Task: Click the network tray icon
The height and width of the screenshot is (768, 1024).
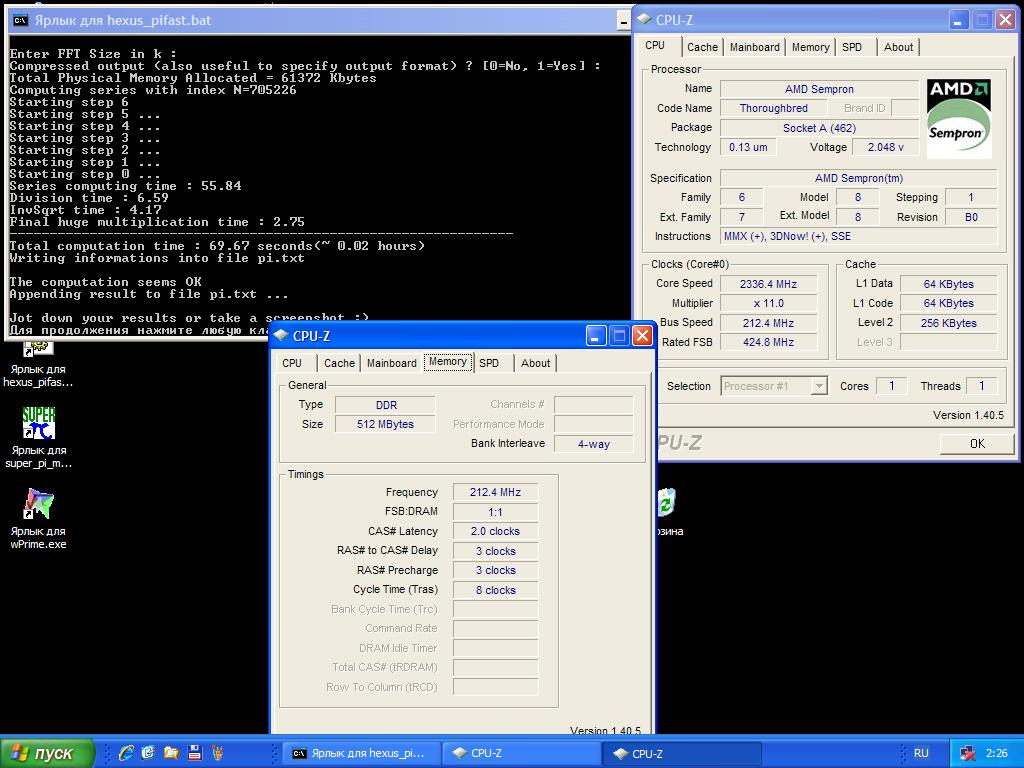Action: click(x=967, y=754)
